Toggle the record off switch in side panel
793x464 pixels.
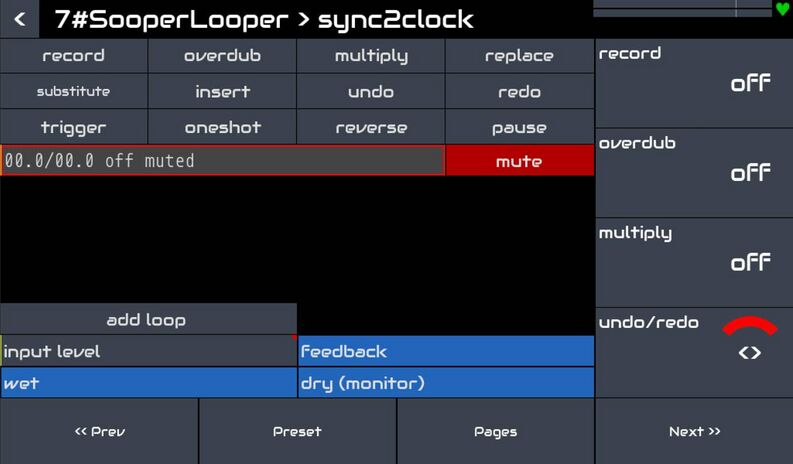750,84
